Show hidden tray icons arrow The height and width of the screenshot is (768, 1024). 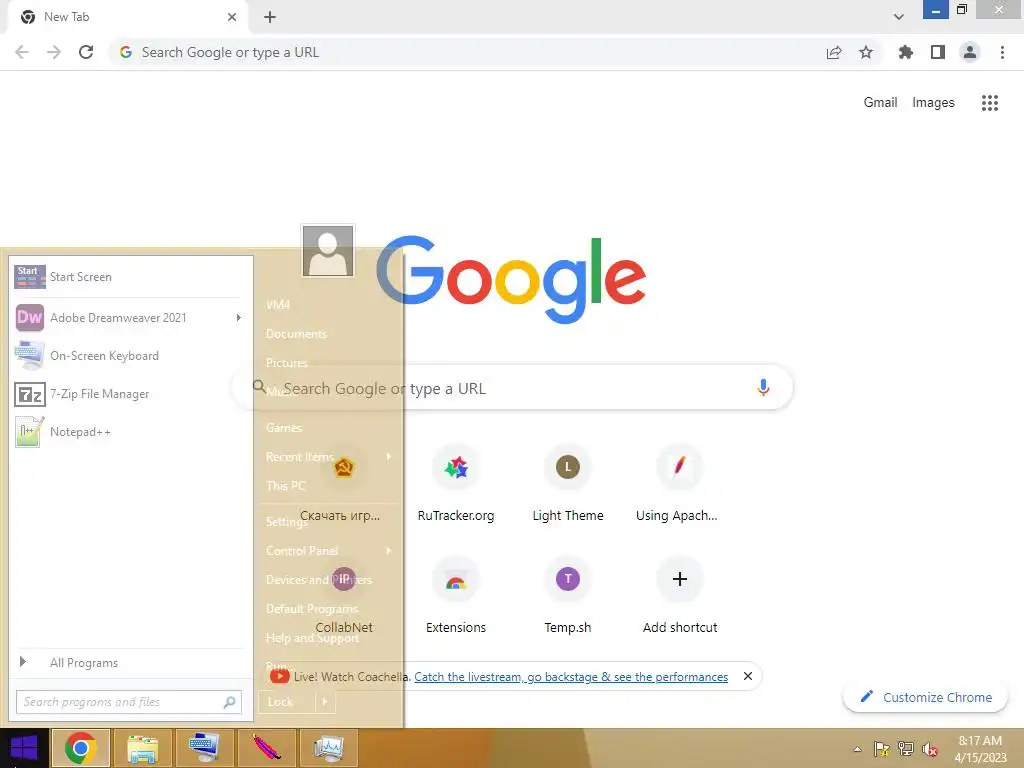pos(857,749)
